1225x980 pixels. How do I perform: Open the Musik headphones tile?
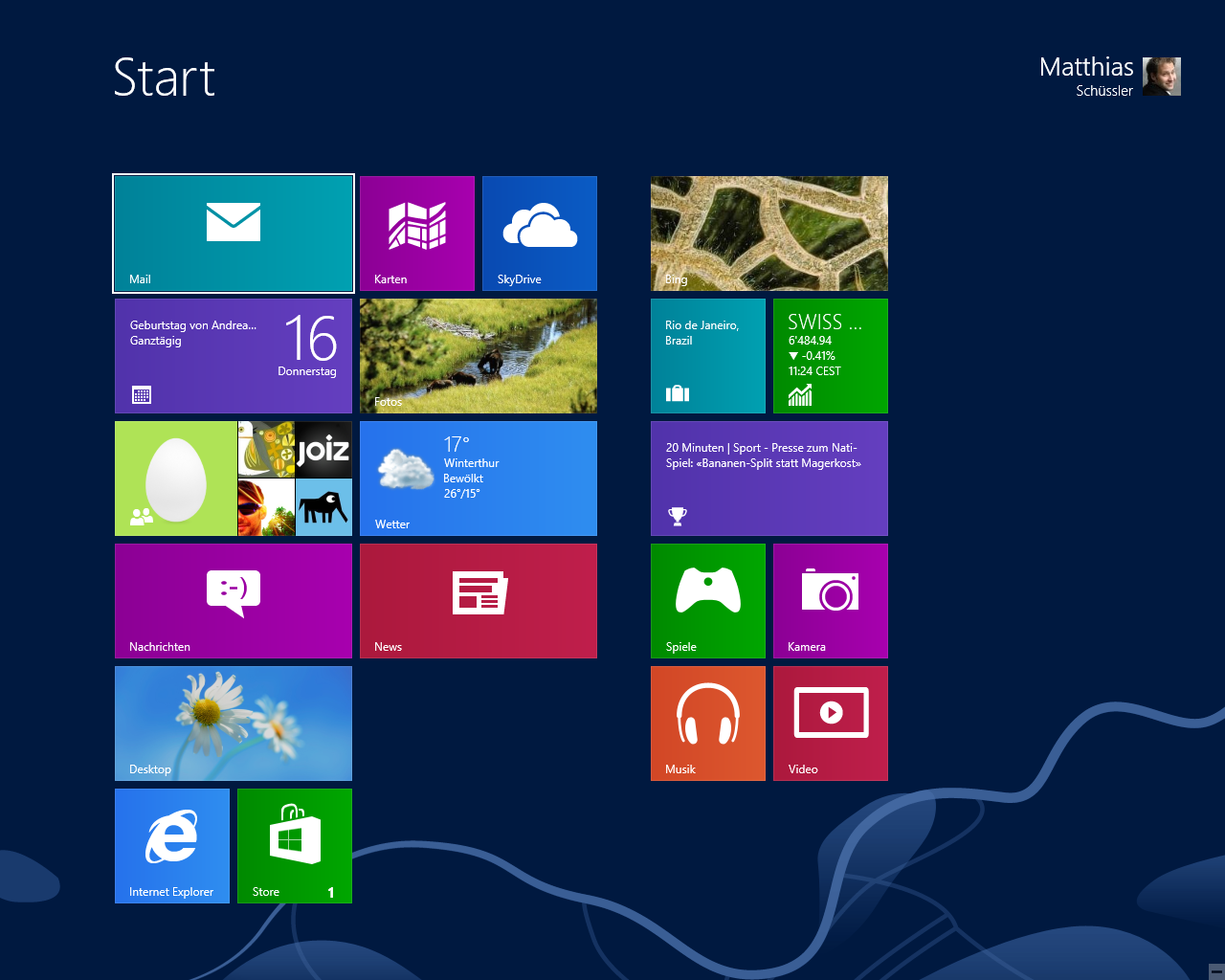[x=708, y=724]
